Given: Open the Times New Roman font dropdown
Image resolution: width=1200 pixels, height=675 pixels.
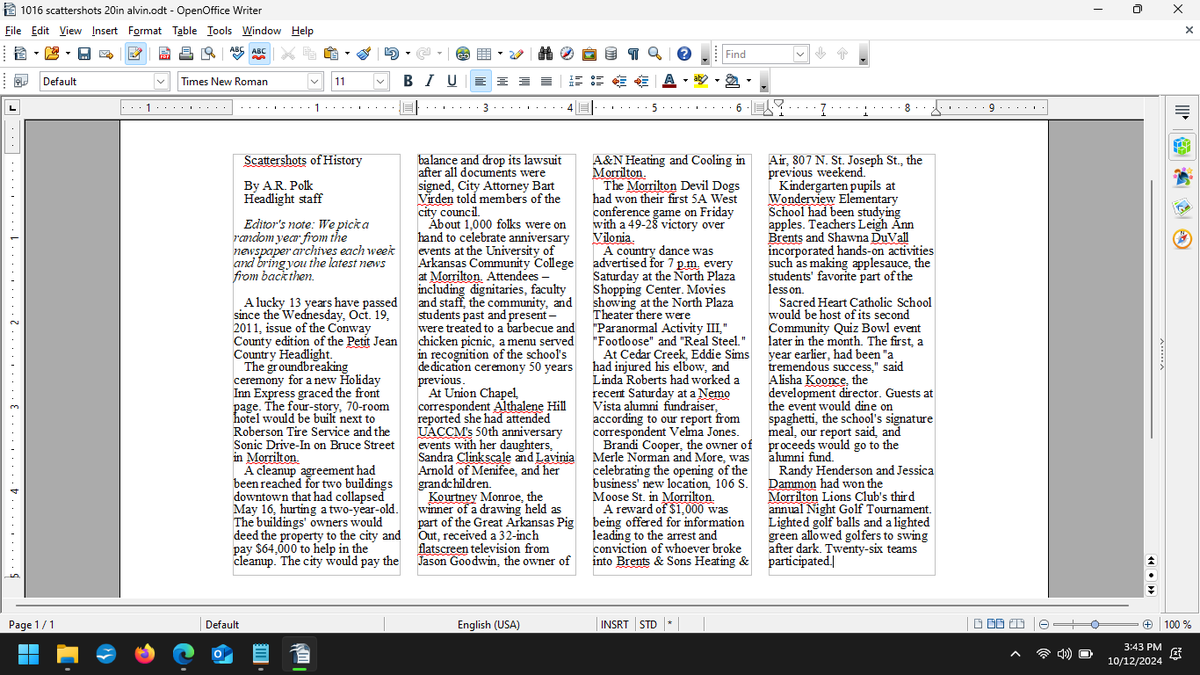Looking at the screenshot, I should pyautogui.click(x=316, y=81).
